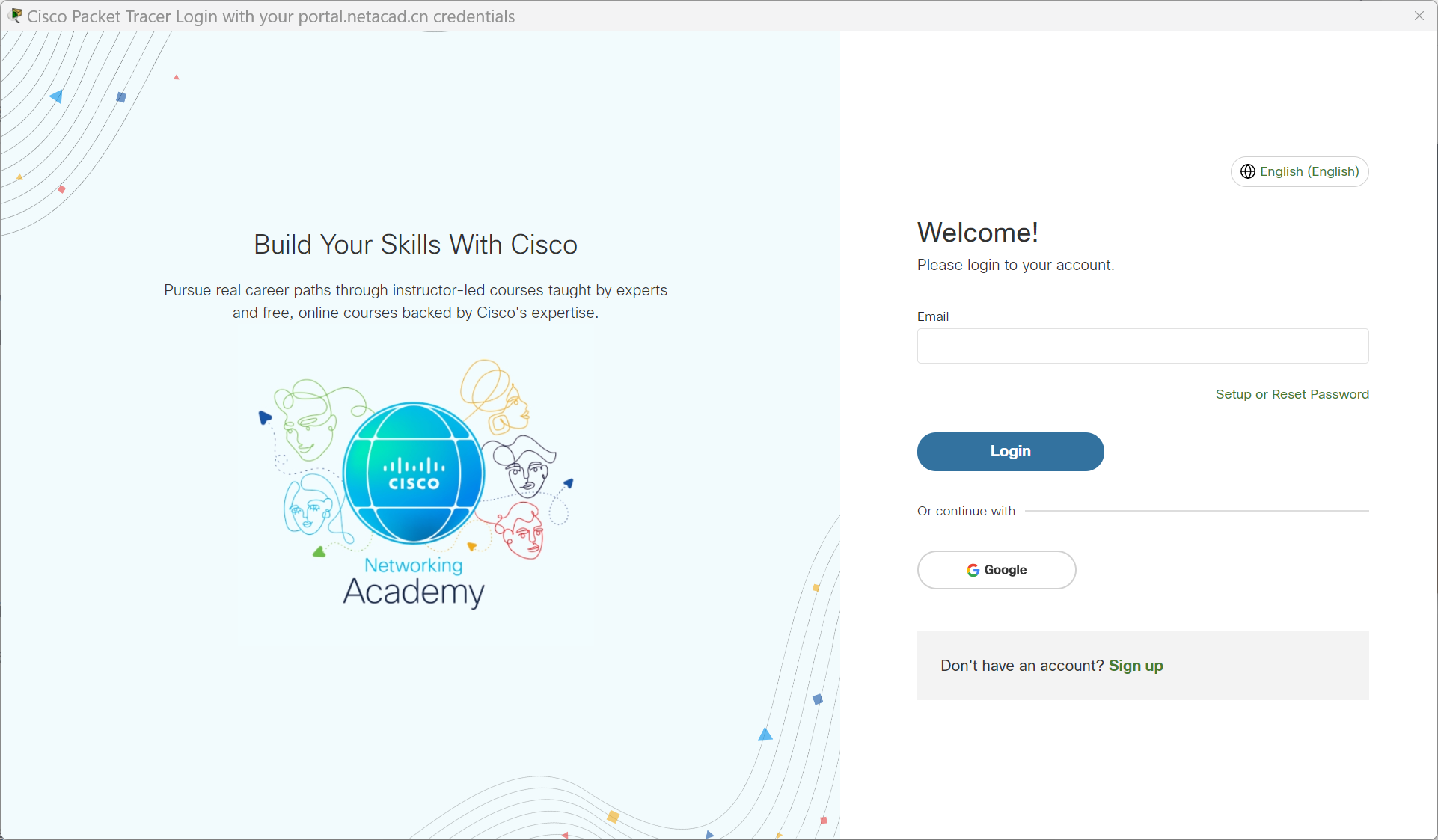Click the Packet Tracer title bar icon
This screenshot has height=840, width=1438.
14,16
